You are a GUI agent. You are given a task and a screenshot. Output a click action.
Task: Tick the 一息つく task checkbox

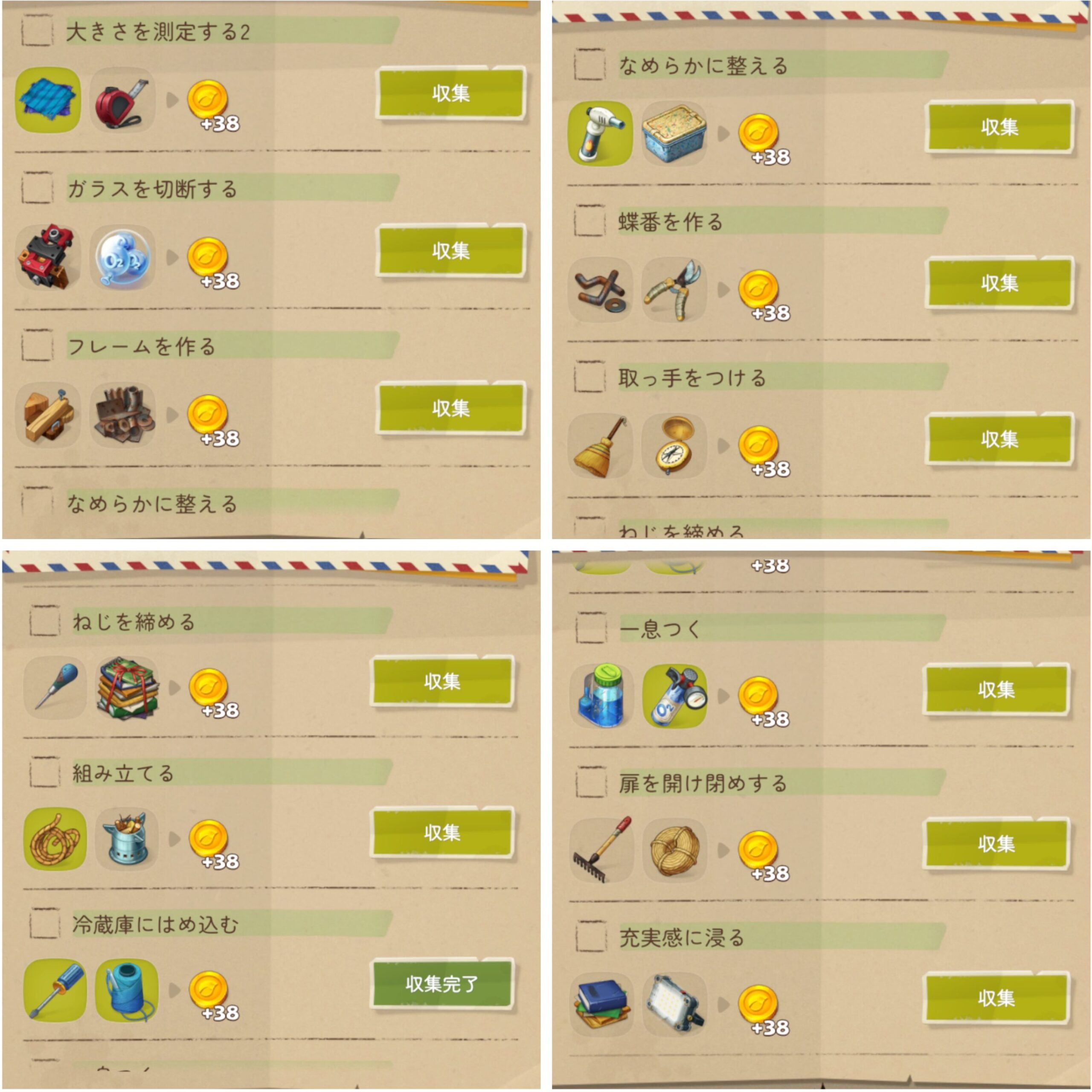pyautogui.click(x=591, y=627)
